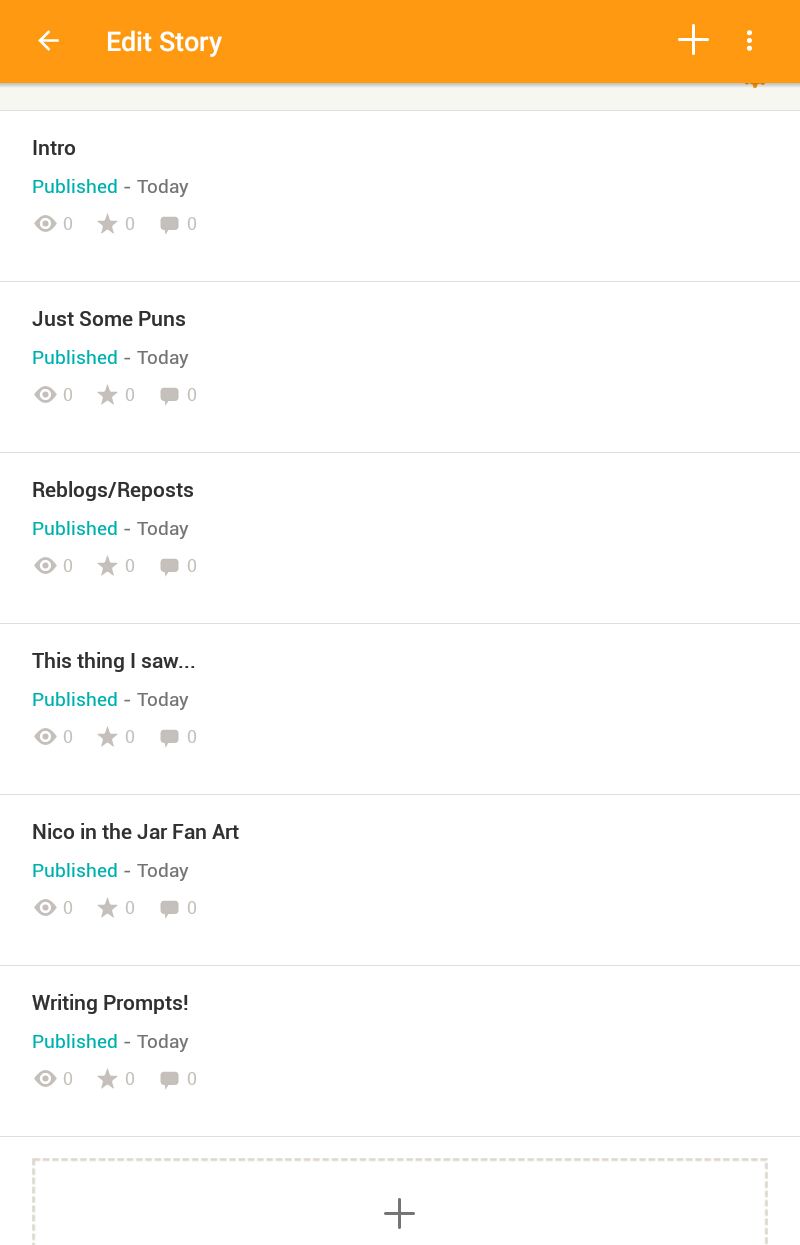800x1245 pixels.
Task: Click the votes star icon under Just Some Puns
Action: (107, 395)
